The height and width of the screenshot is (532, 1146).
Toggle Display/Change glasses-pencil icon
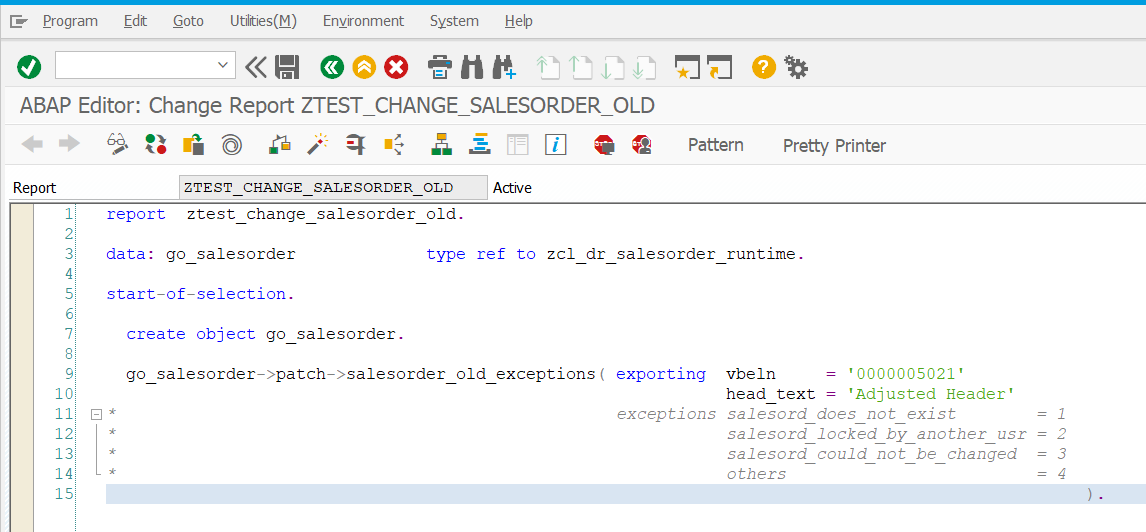click(118, 145)
